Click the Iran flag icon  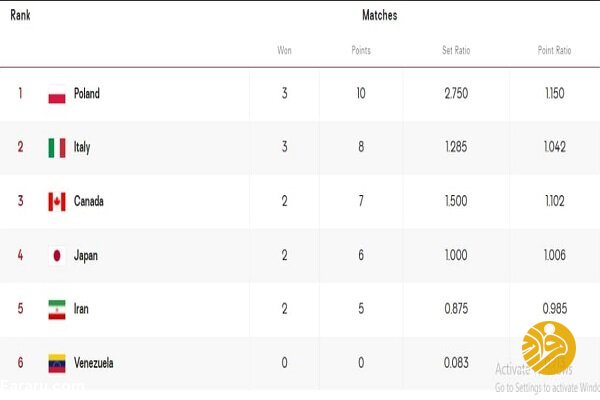click(x=57, y=309)
